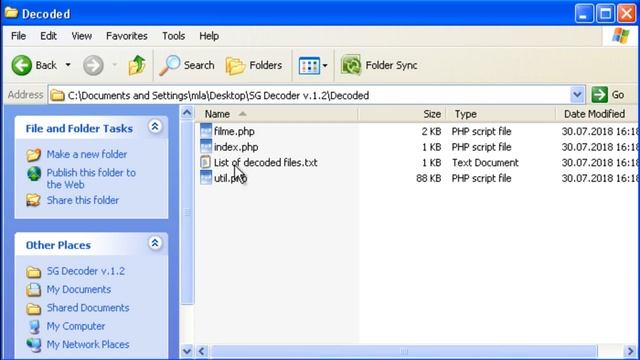Screen dimensions: 640x360
Task: Open My Documents link
Action: (x=79, y=289)
